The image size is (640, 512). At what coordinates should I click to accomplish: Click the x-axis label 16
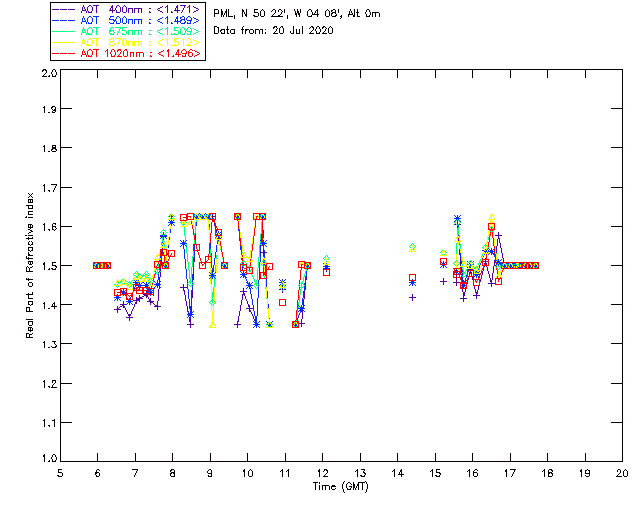pos(472,473)
